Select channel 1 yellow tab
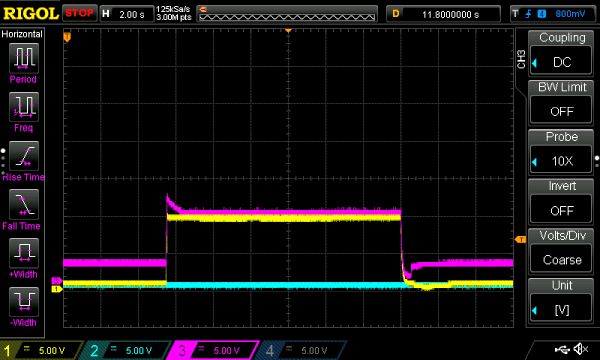This screenshot has height=360, width=600. pyautogui.click(x=40, y=350)
